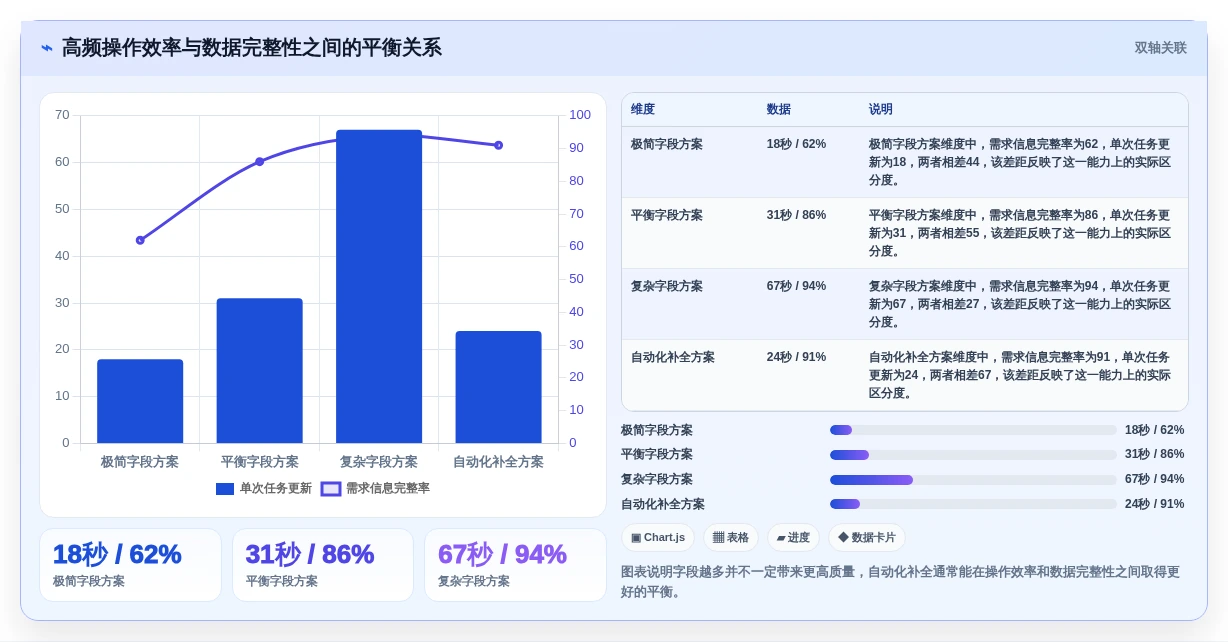
Task: Click the 自动化补全方案 bar in the chart
Action: tap(498, 387)
